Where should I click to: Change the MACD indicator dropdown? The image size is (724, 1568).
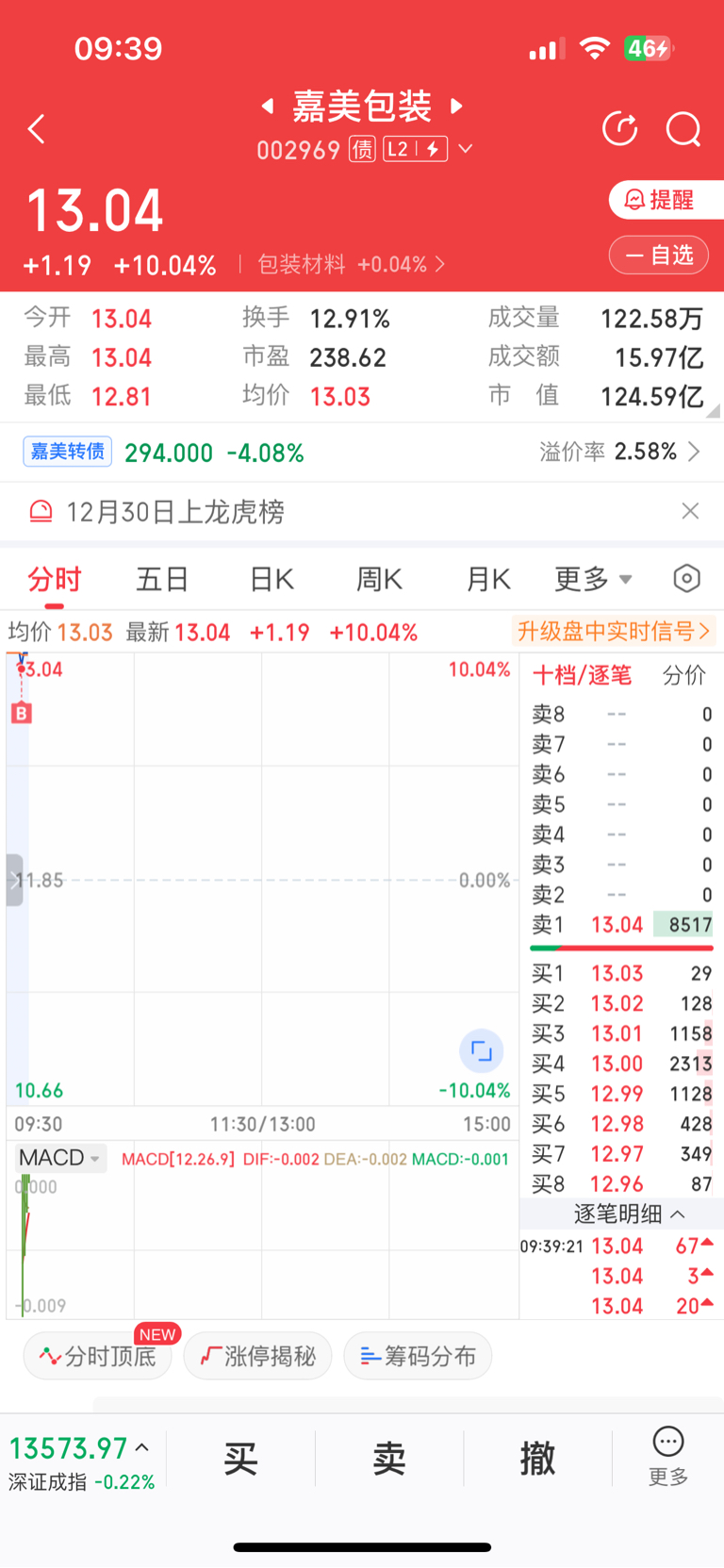pyautogui.click(x=60, y=1158)
